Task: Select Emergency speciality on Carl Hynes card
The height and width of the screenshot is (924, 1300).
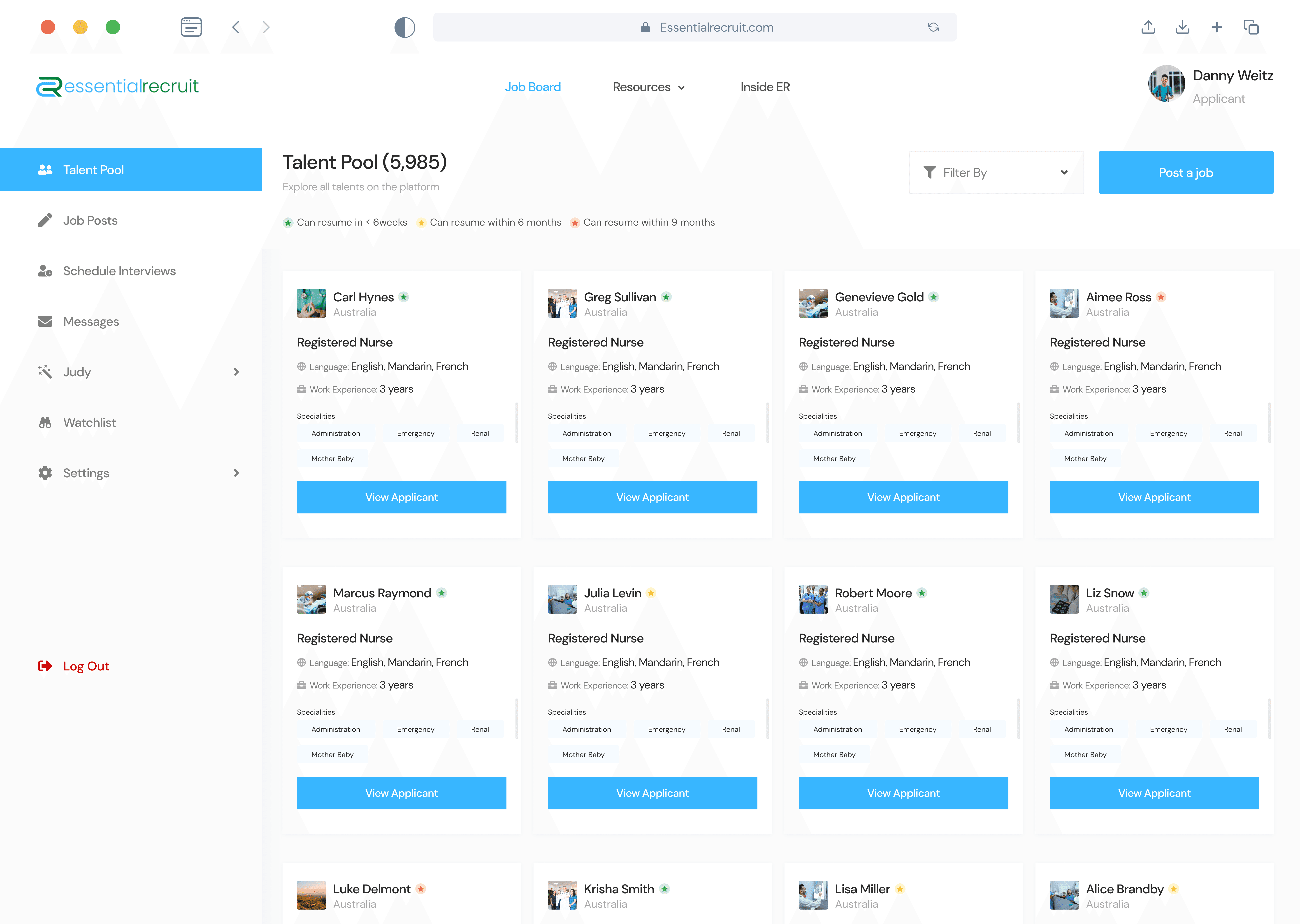Action: (x=416, y=434)
